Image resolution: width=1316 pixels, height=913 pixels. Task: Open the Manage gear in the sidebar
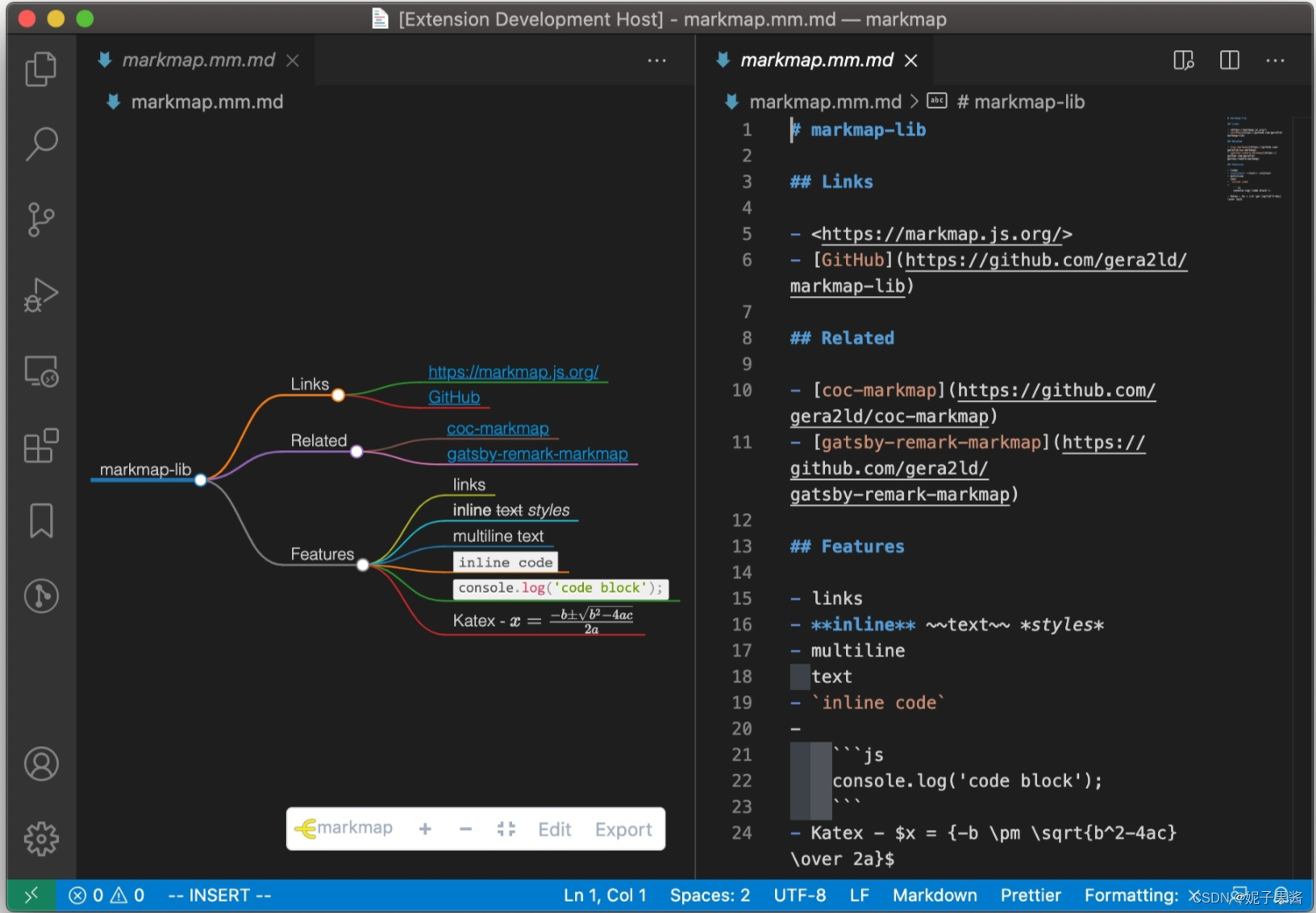[40, 838]
